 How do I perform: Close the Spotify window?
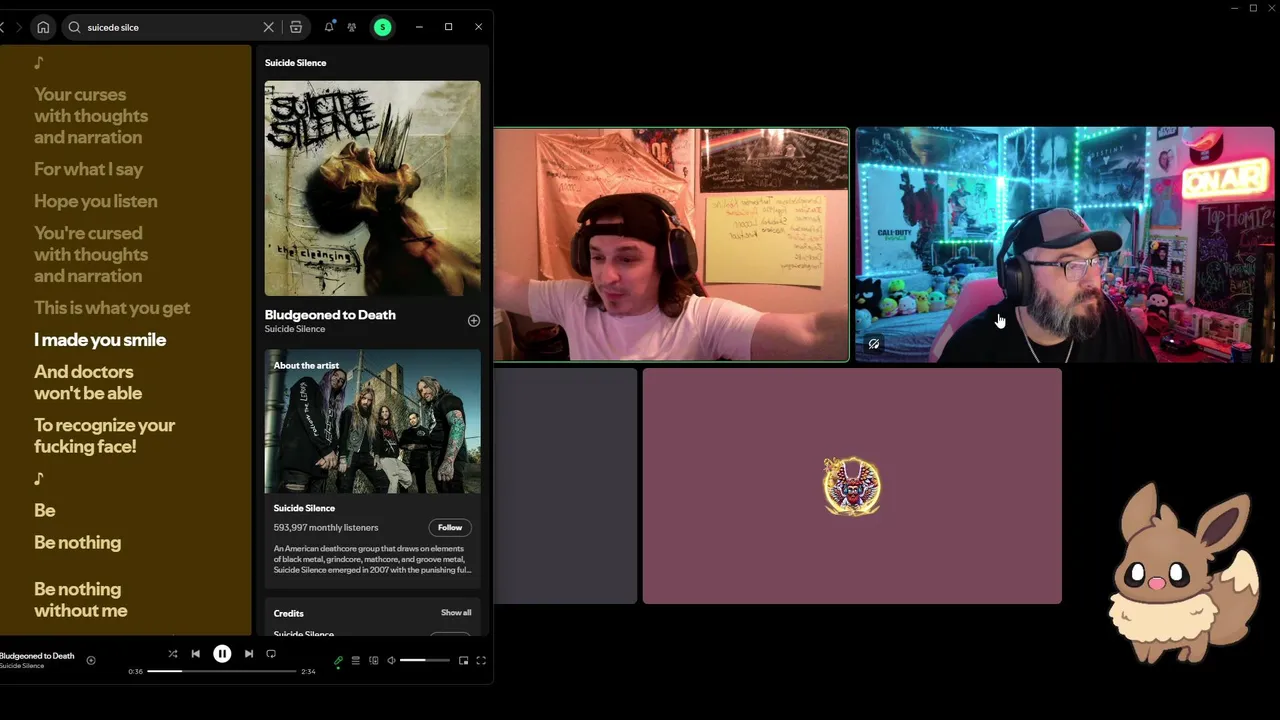tap(478, 27)
